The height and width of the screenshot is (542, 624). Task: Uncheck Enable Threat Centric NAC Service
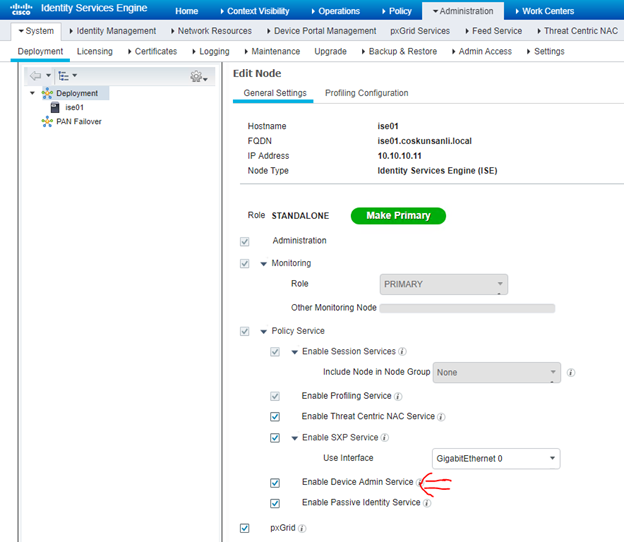[275, 417]
